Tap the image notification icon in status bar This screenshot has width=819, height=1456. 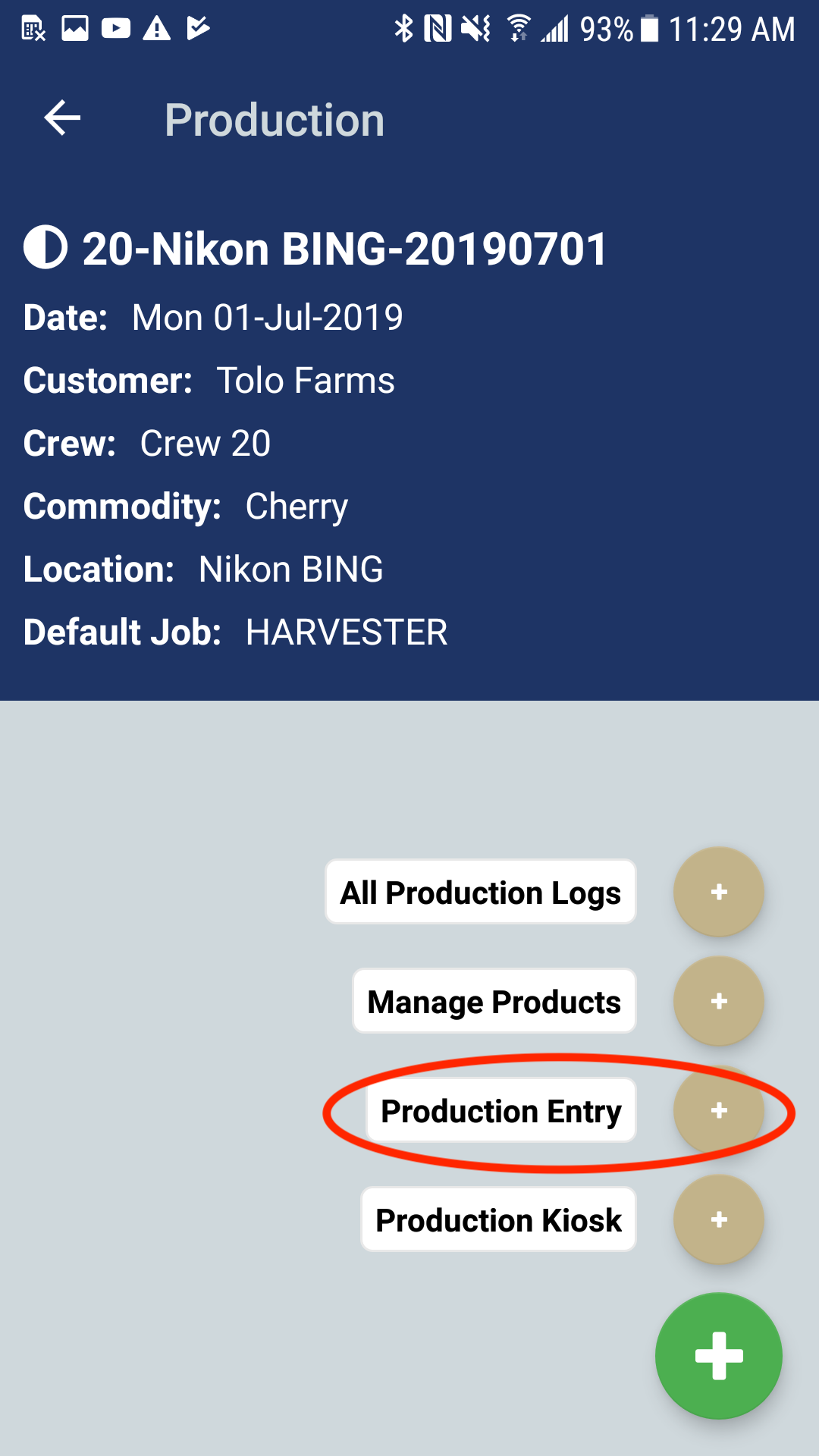75,29
